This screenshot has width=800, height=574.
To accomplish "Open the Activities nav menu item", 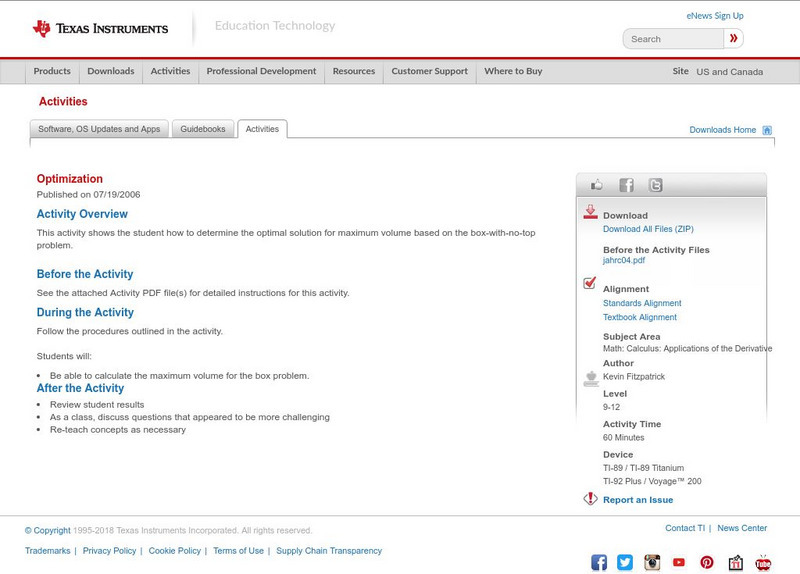I will [170, 71].
